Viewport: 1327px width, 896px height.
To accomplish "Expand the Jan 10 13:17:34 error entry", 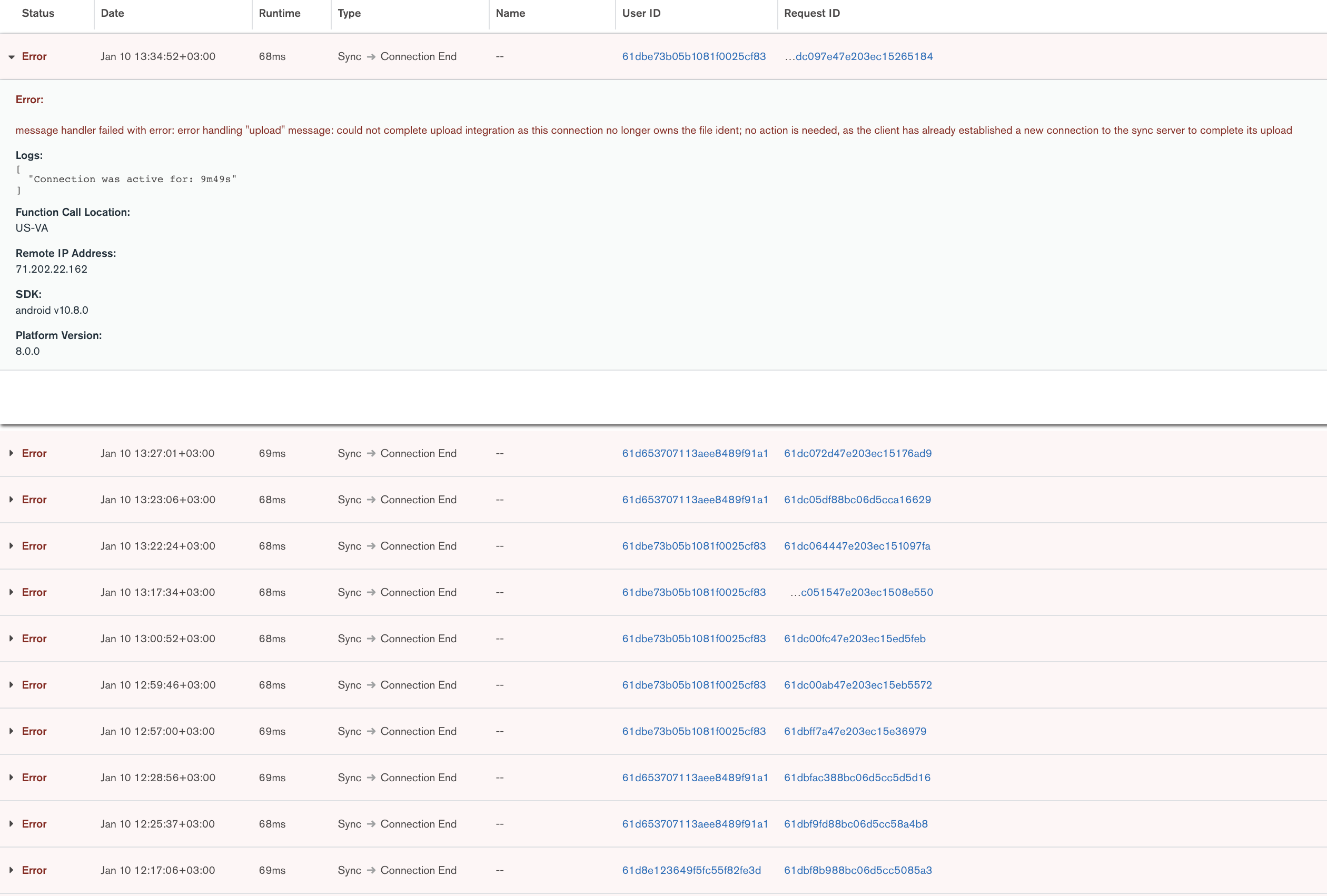I will tap(12, 592).
